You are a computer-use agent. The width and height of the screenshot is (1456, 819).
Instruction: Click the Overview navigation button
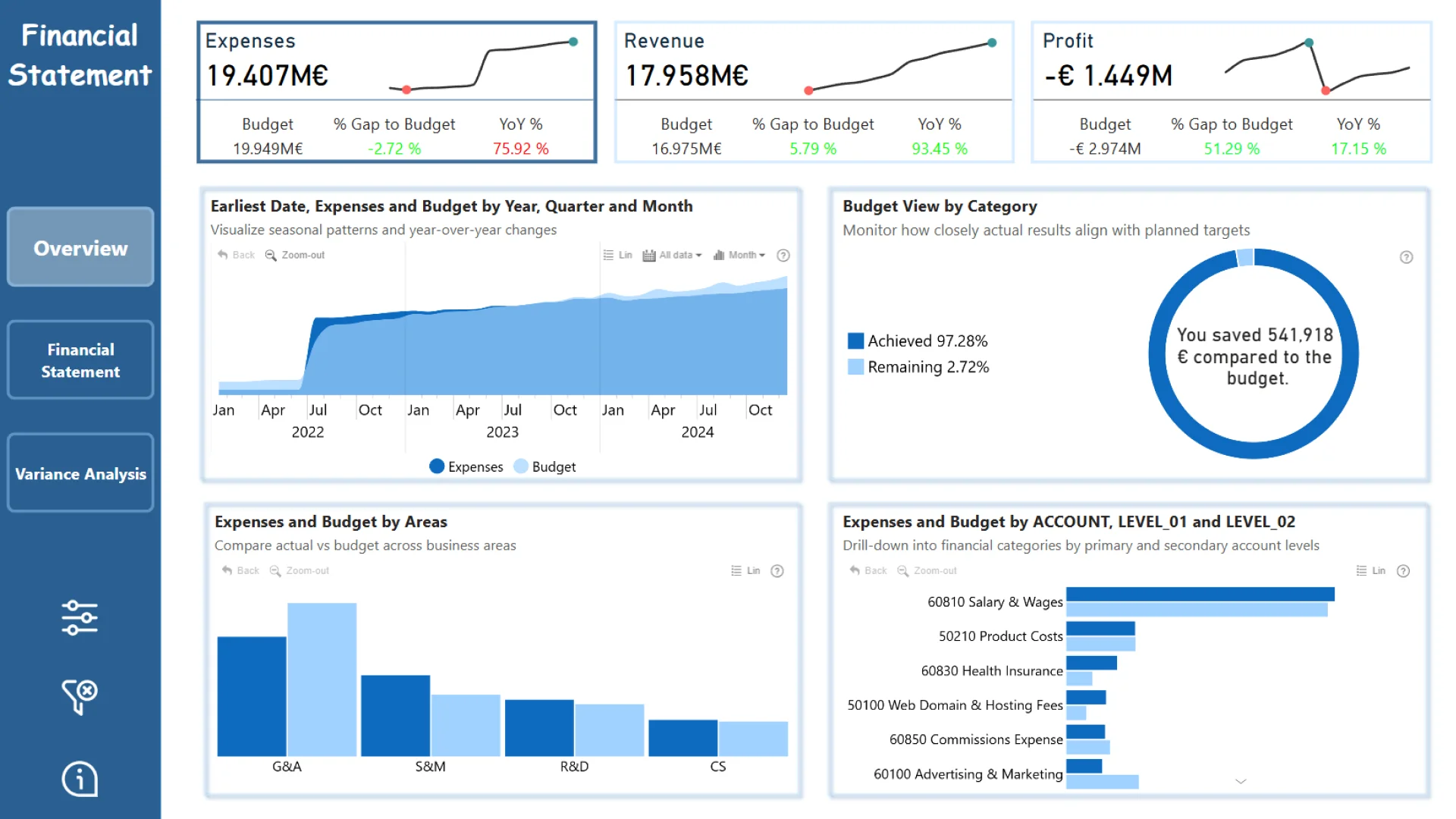pyautogui.click(x=80, y=248)
